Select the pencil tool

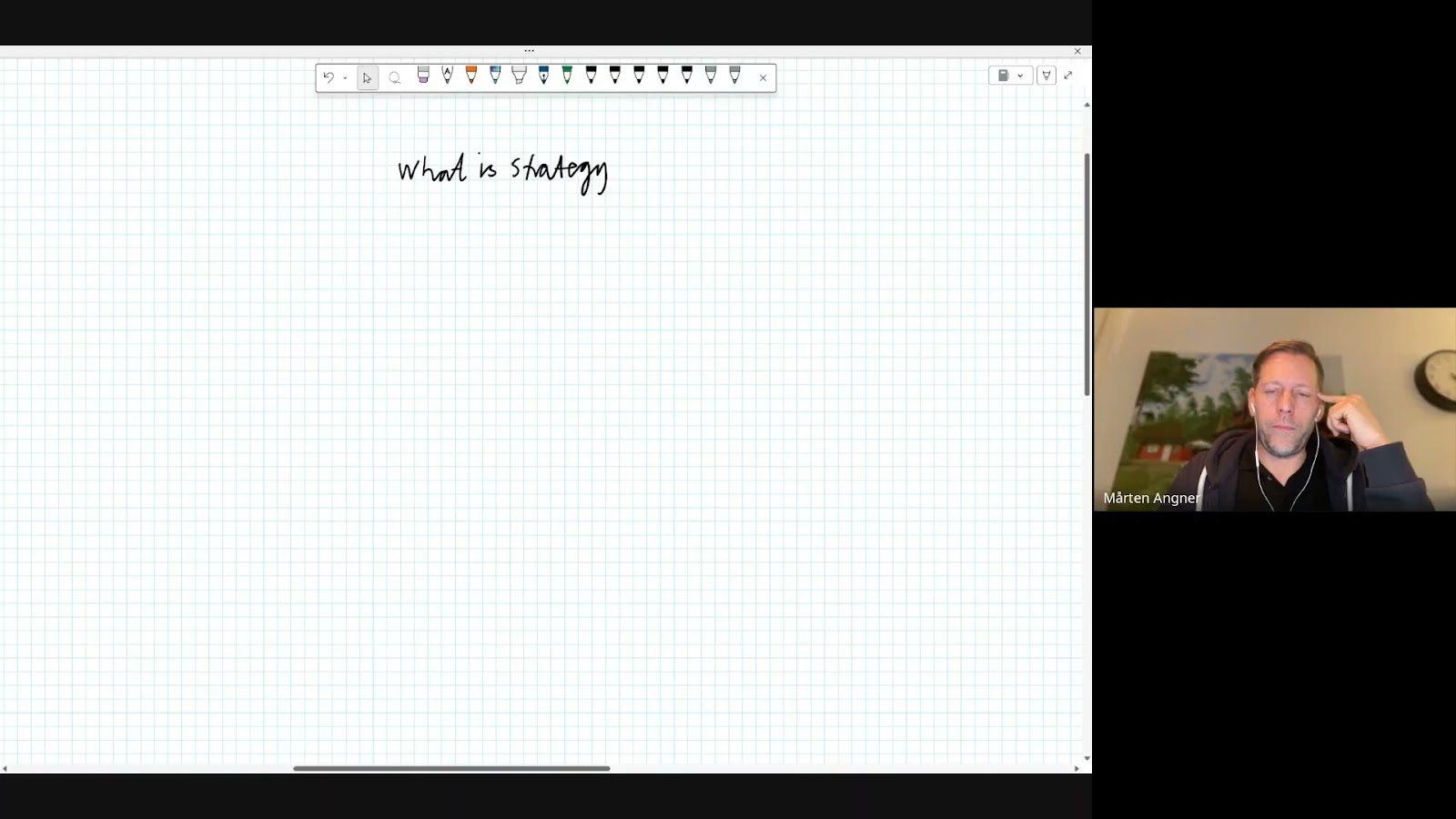tap(447, 77)
